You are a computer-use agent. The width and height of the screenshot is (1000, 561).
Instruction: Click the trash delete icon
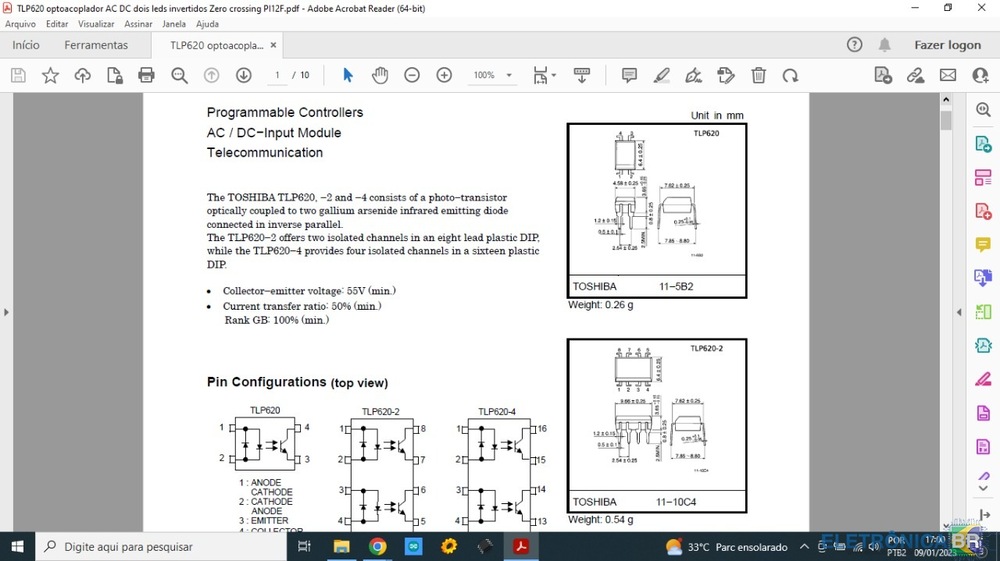click(x=758, y=75)
